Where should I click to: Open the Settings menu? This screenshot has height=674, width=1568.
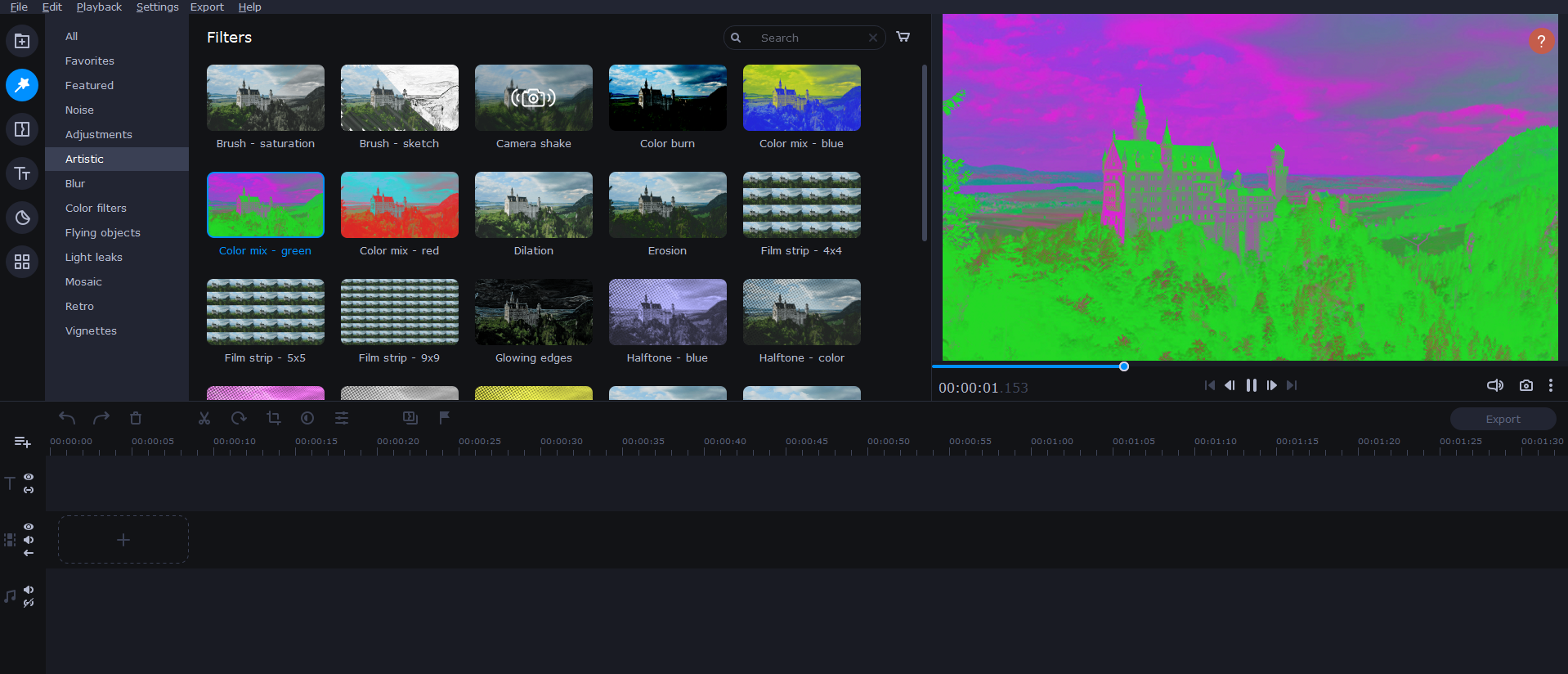coord(158,7)
